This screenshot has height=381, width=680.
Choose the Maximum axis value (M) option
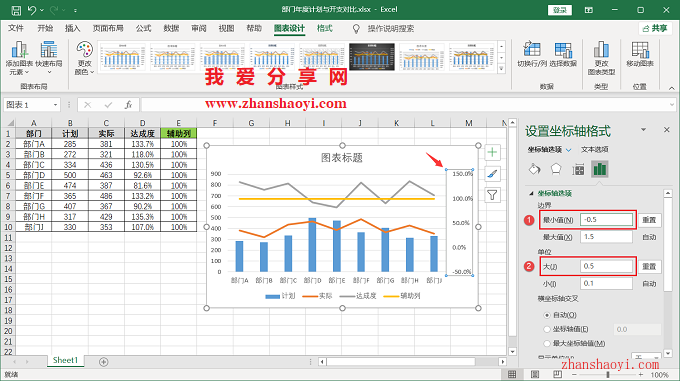coord(547,343)
